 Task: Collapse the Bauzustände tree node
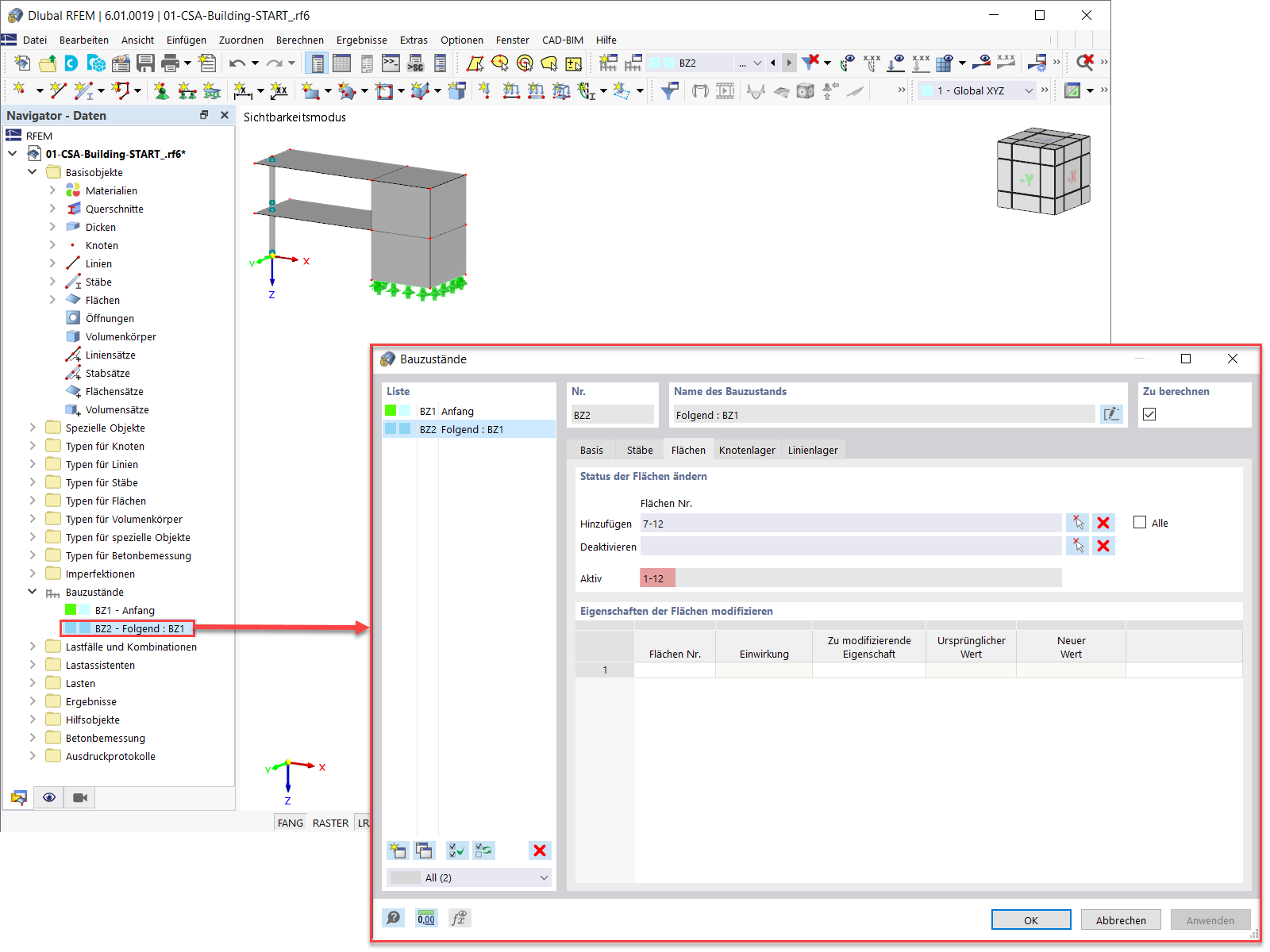(33, 592)
